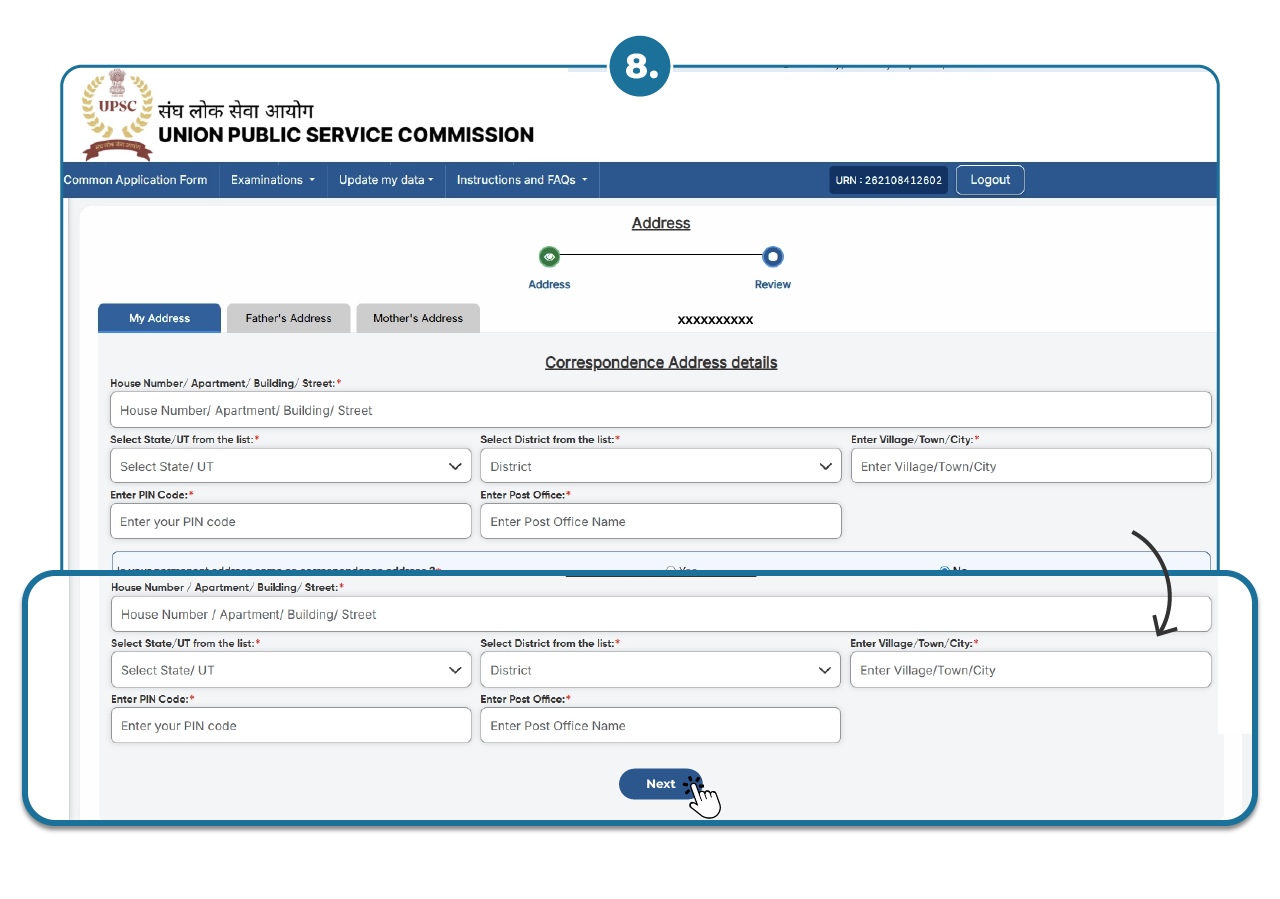Switch to the My Address tab
The image size is (1280, 899).
(159, 318)
